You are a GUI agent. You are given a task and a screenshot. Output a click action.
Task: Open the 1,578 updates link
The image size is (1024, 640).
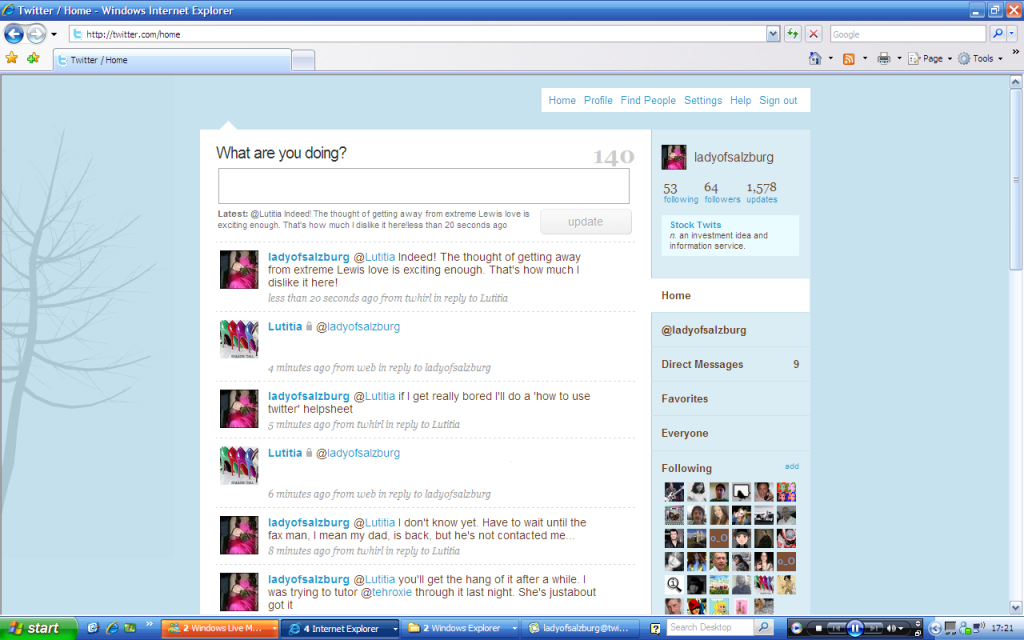point(761,192)
